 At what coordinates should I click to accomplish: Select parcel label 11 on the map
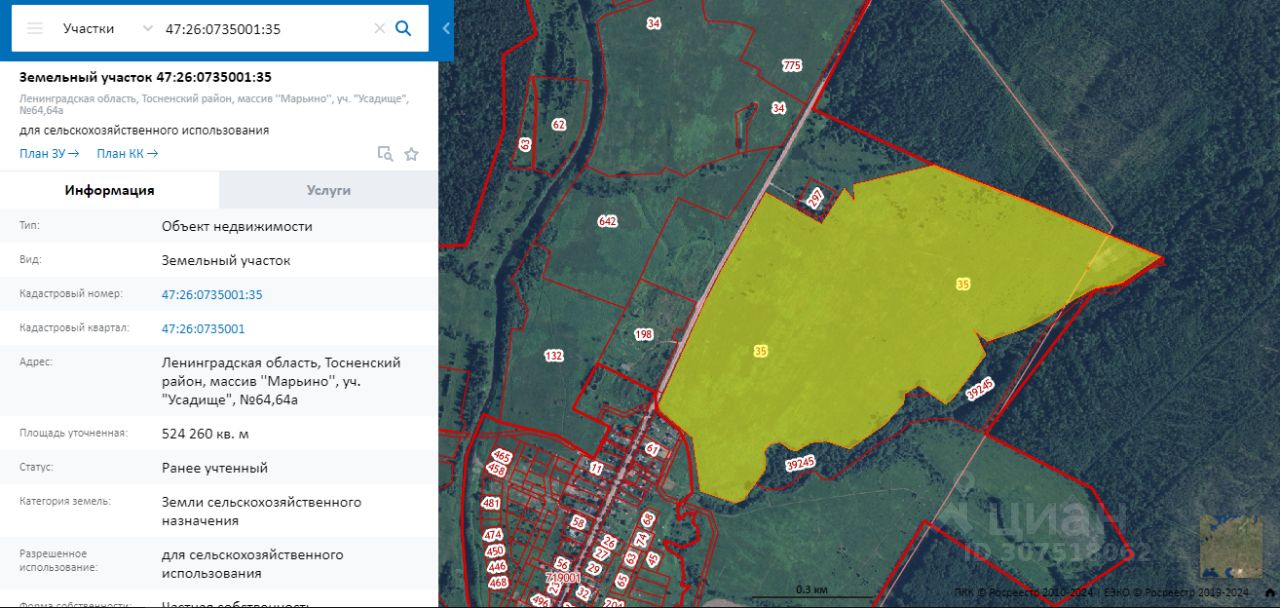(597, 467)
